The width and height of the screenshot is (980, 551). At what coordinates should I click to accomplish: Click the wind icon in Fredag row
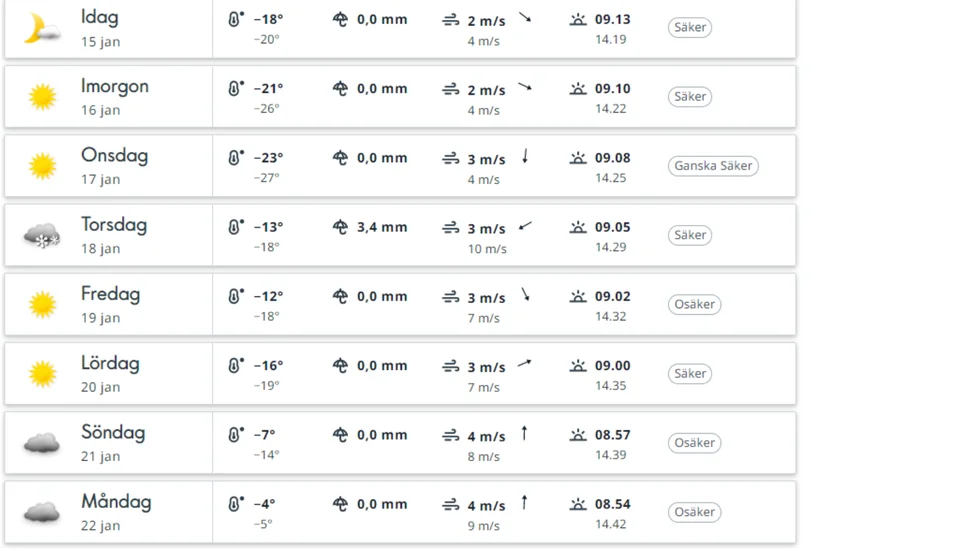coord(451,297)
